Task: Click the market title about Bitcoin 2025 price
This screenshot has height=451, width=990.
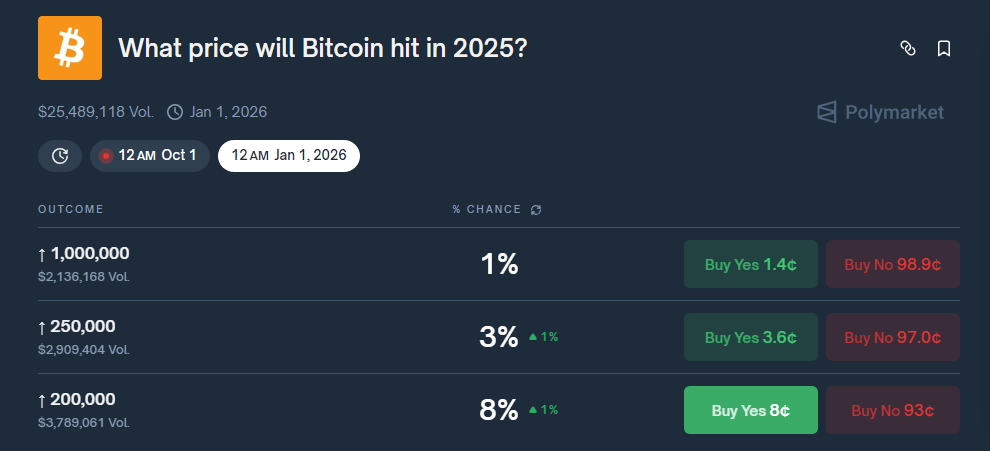Action: [x=322, y=48]
